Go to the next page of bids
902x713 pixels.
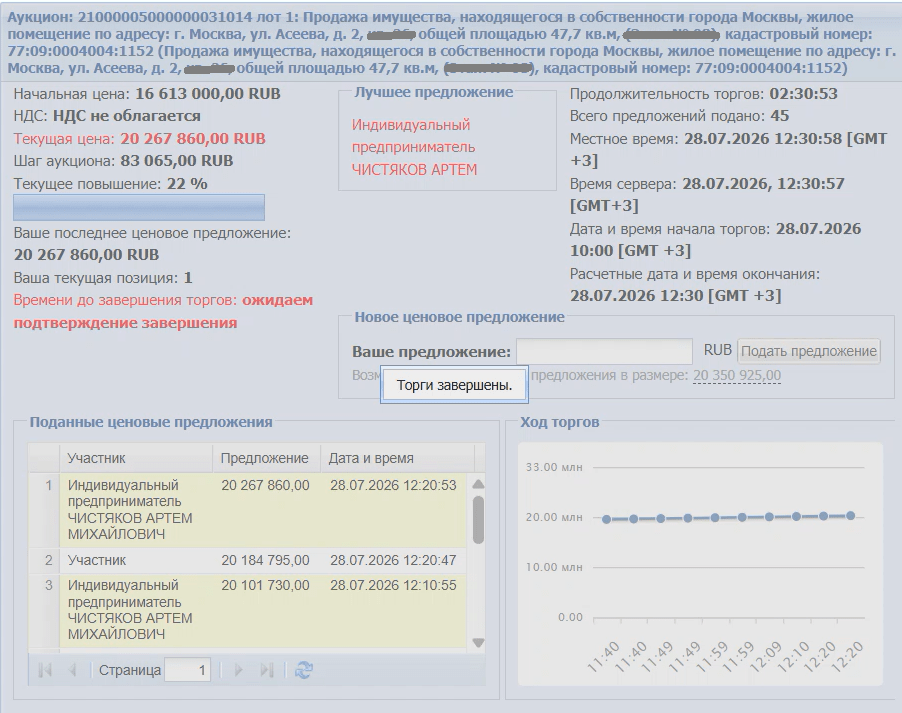(x=239, y=670)
